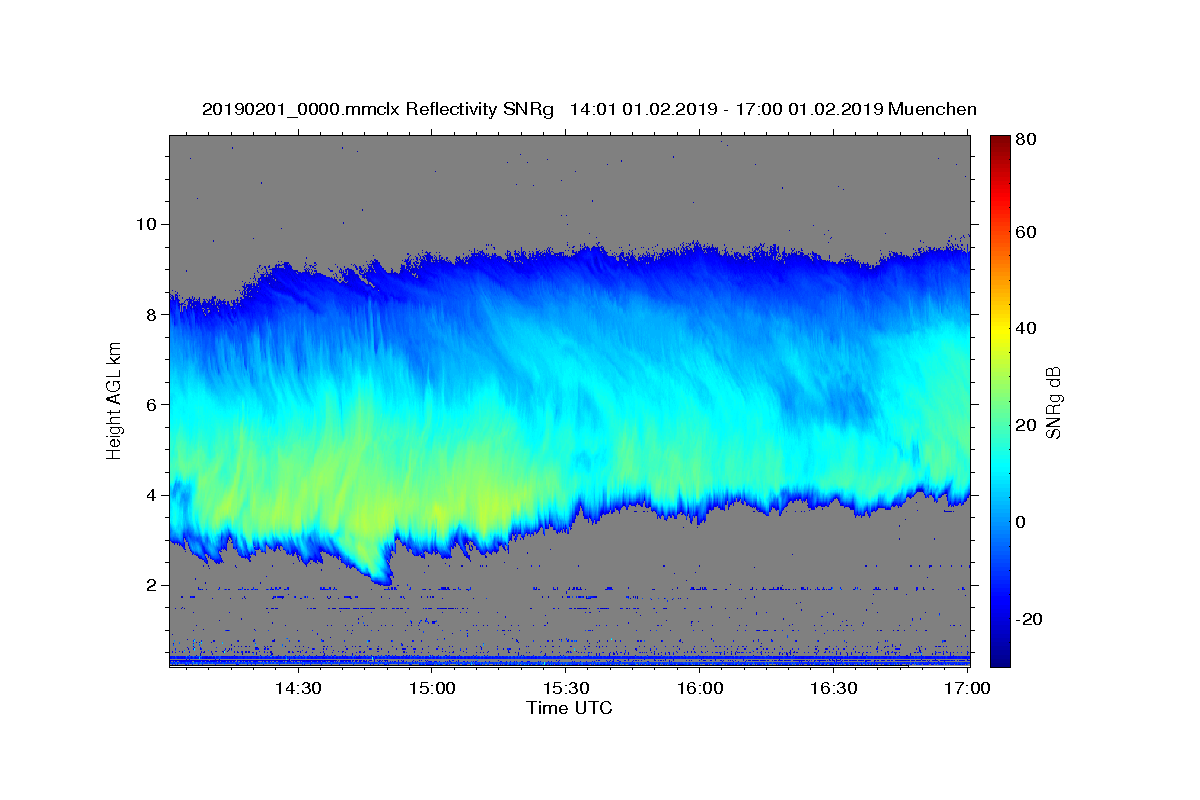
Task: Click the dark red top of colorbar
Action: pos(1000,141)
